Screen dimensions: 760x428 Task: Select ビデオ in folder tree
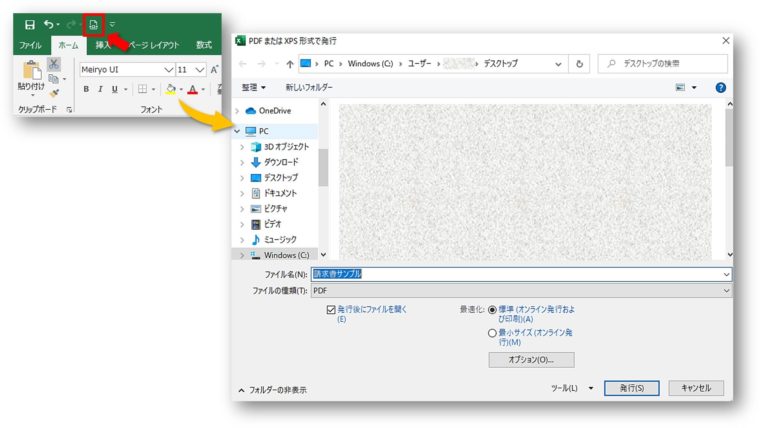[272, 224]
